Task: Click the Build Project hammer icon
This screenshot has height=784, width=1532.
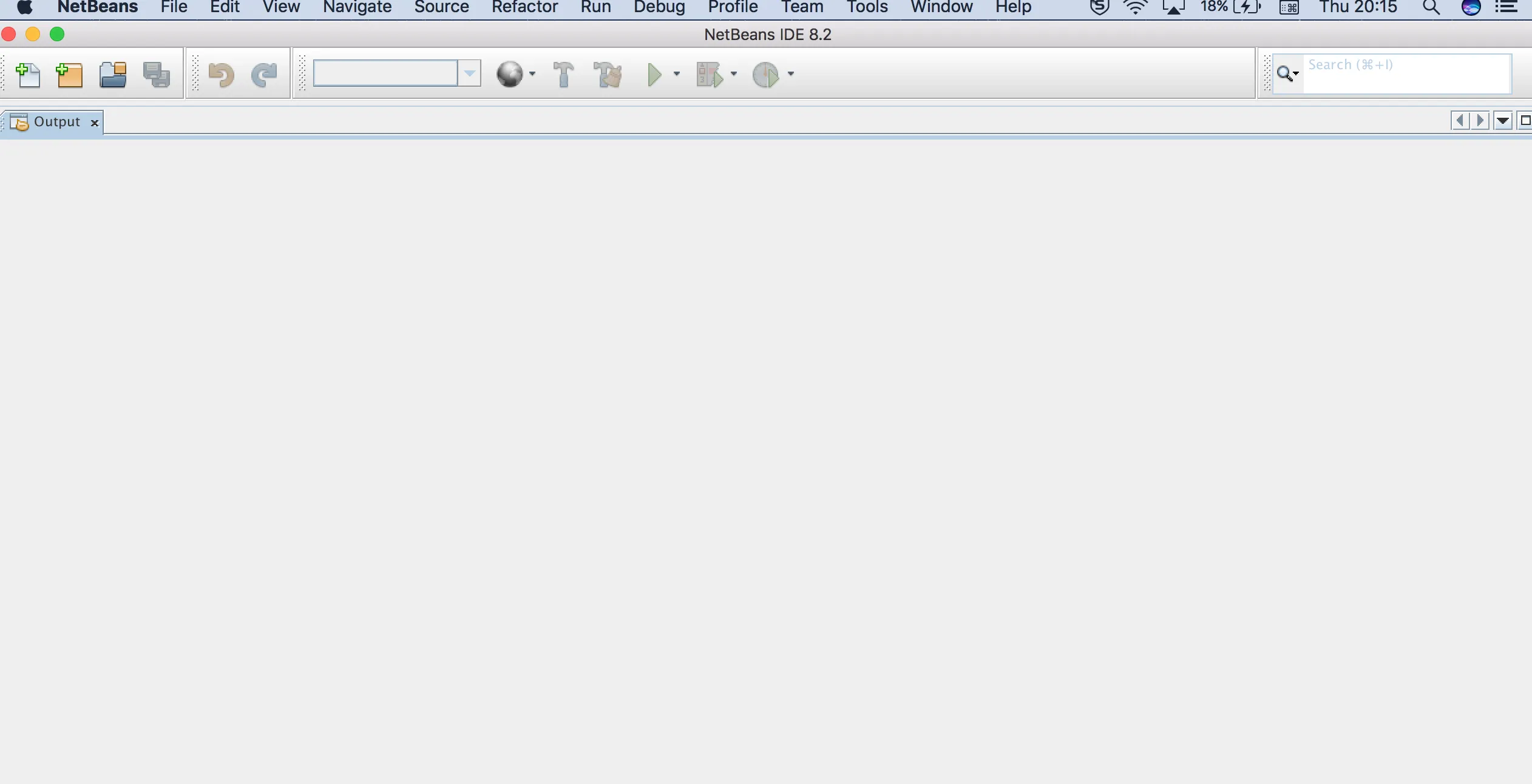Action: coord(563,75)
